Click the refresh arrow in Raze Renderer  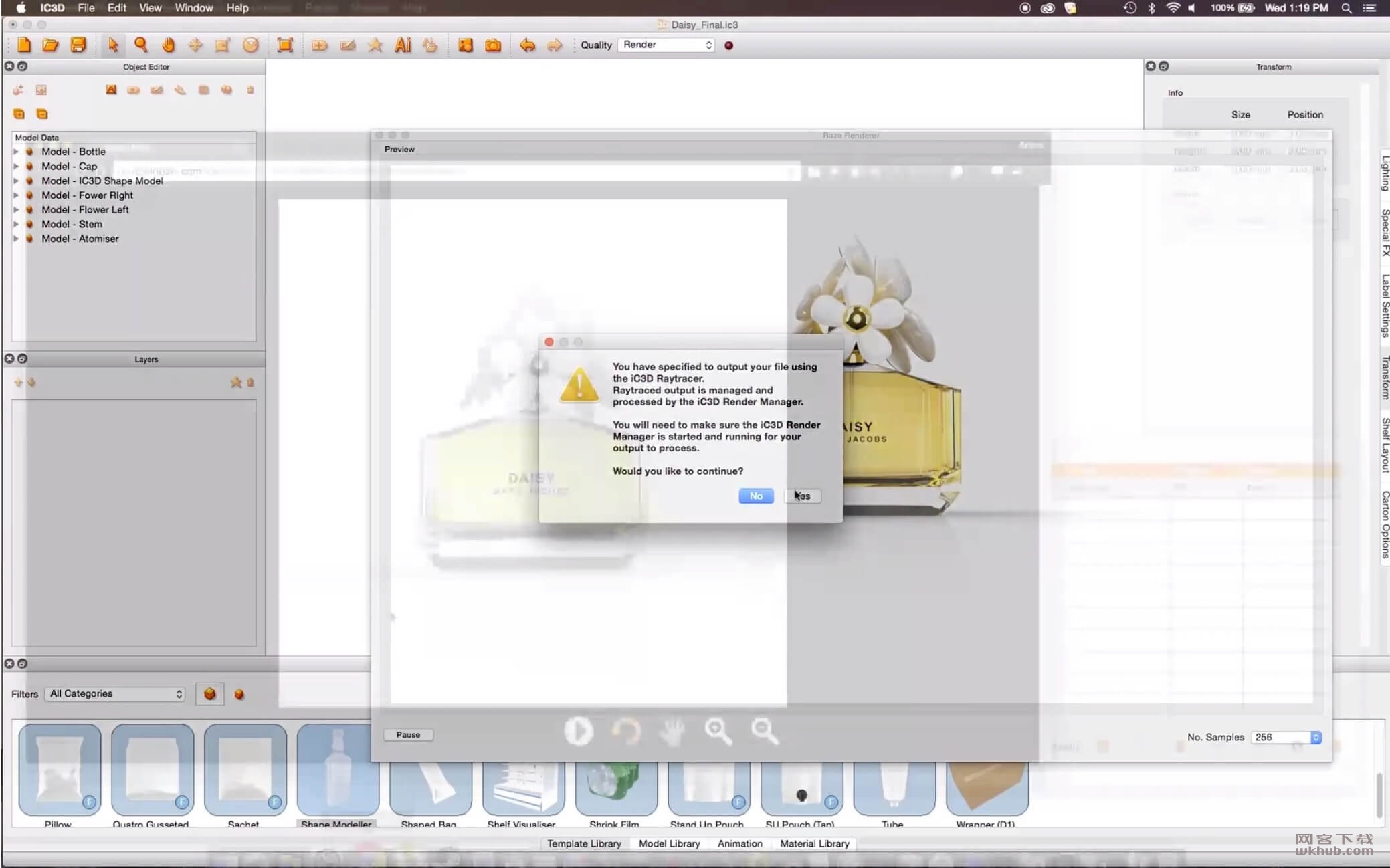tap(627, 731)
